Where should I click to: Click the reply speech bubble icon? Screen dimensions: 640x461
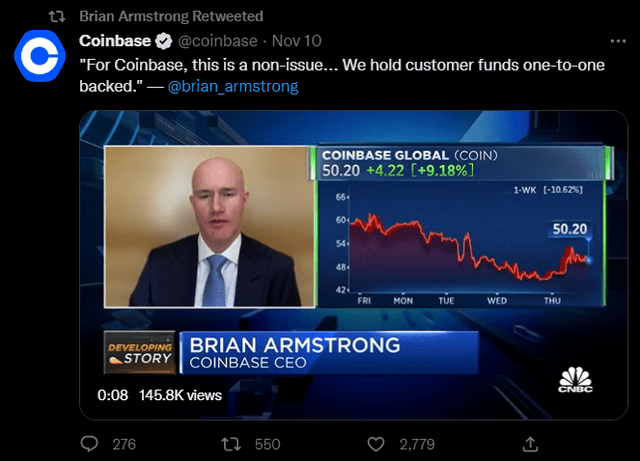tap(89, 444)
